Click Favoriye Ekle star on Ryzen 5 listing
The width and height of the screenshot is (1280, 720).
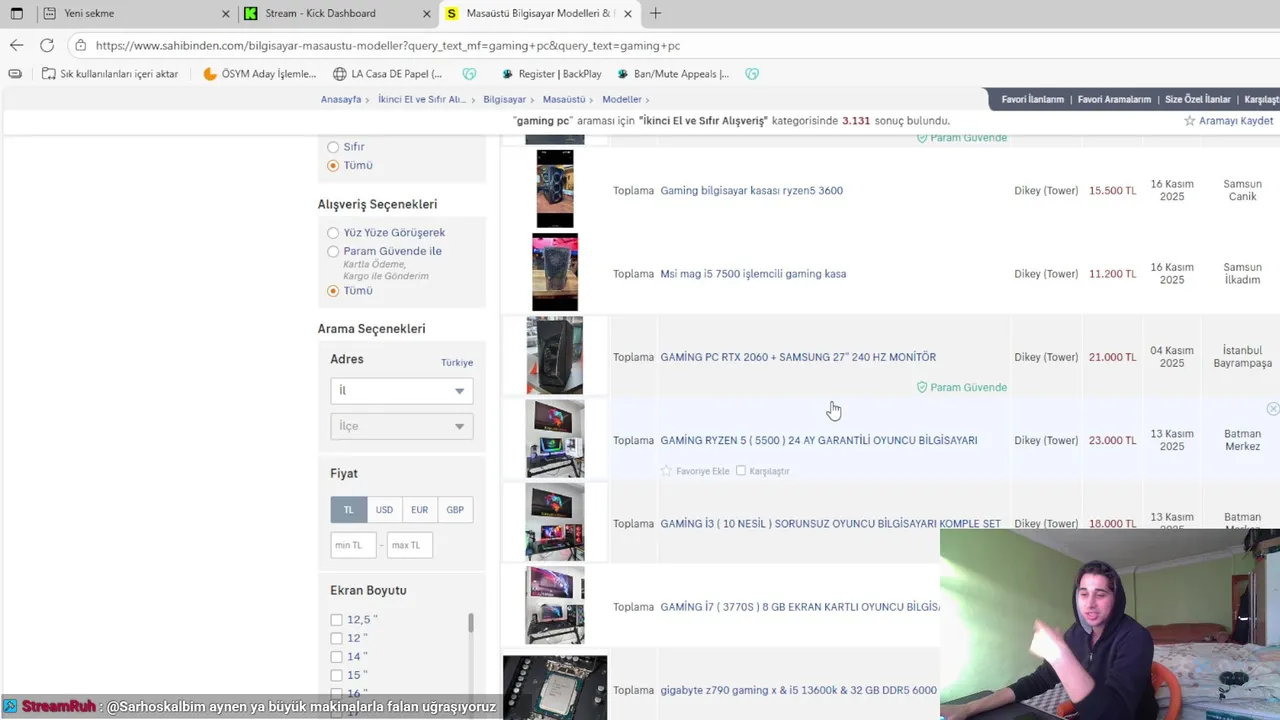(666, 471)
